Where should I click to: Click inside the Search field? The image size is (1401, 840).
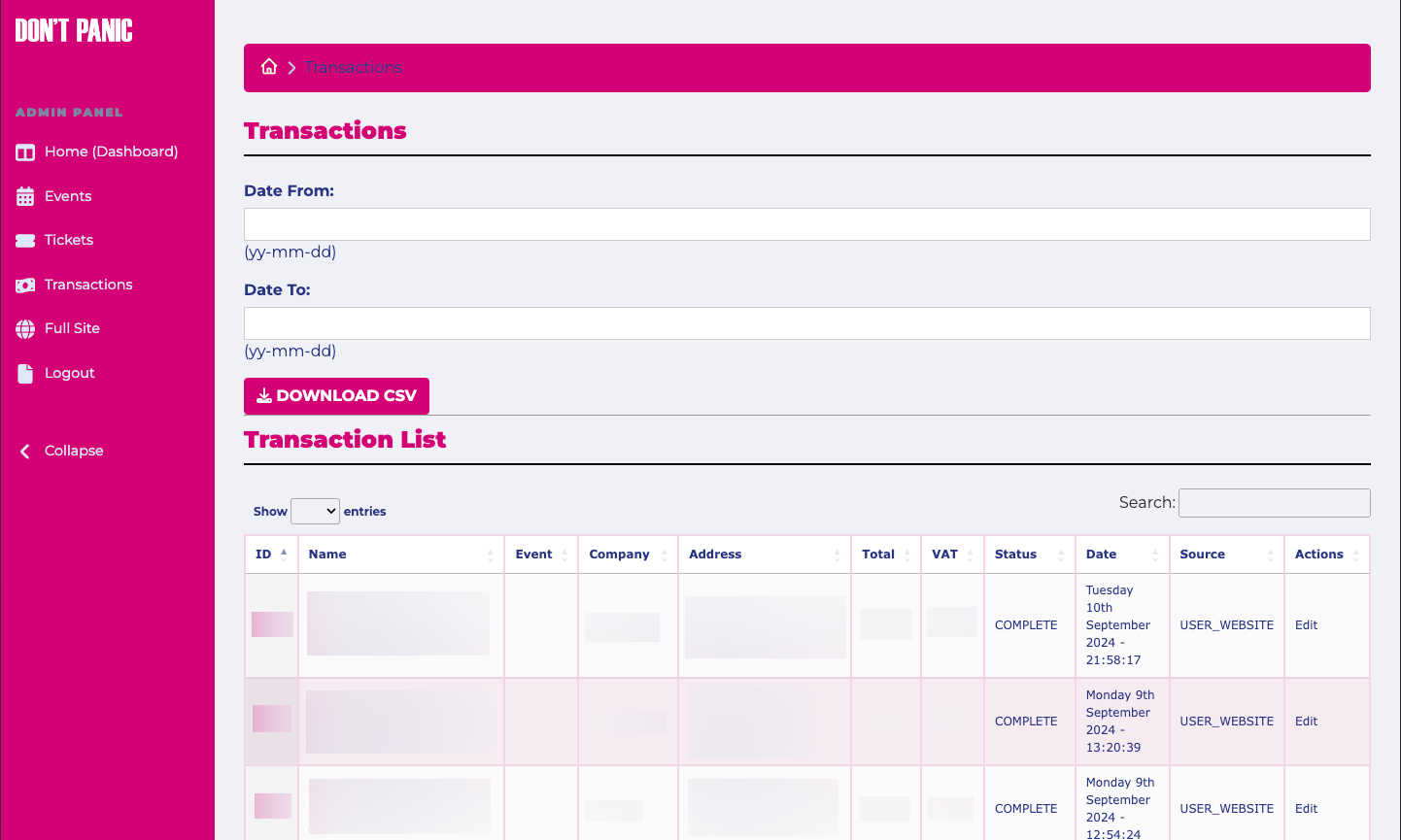(x=1274, y=502)
